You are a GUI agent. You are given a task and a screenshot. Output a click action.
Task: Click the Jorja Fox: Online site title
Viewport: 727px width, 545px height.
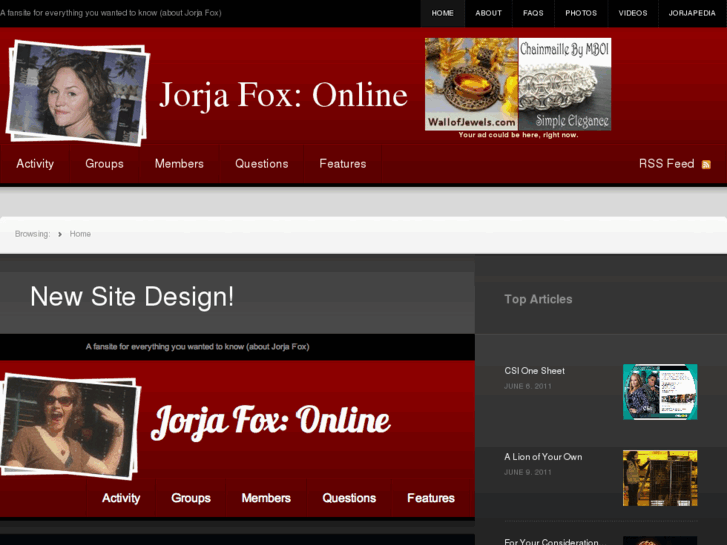[x=283, y=95]
